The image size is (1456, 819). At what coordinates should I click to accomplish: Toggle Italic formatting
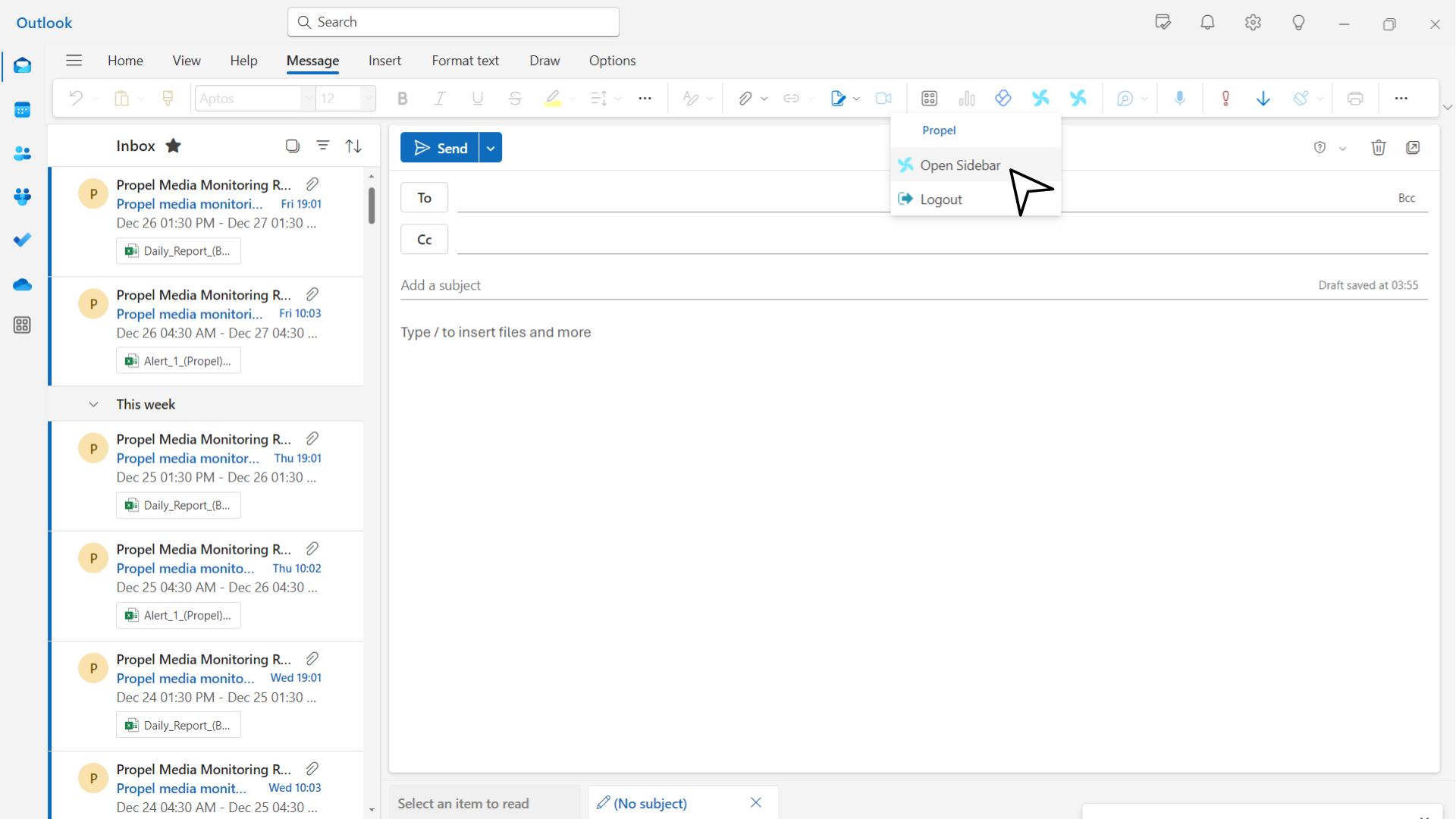(440, 99)
